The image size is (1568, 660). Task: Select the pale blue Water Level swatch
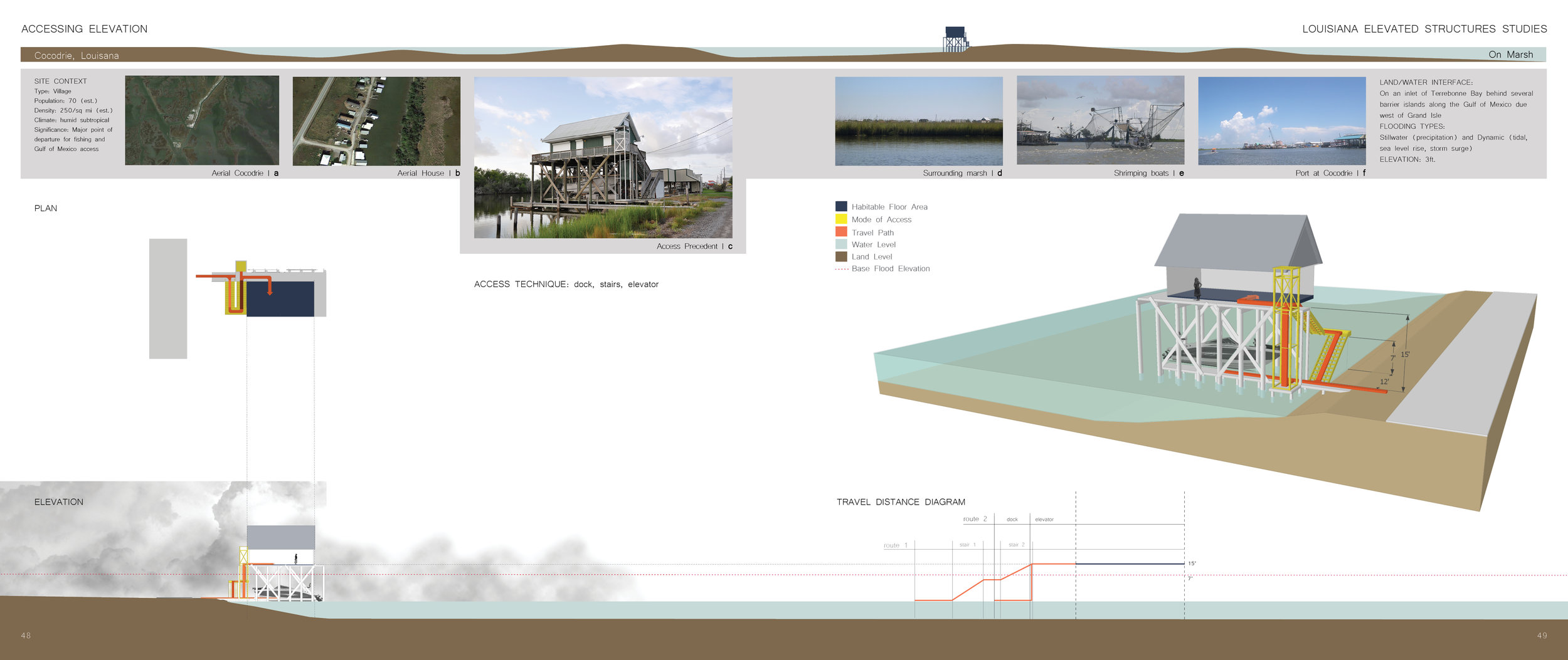click(841, 244)
